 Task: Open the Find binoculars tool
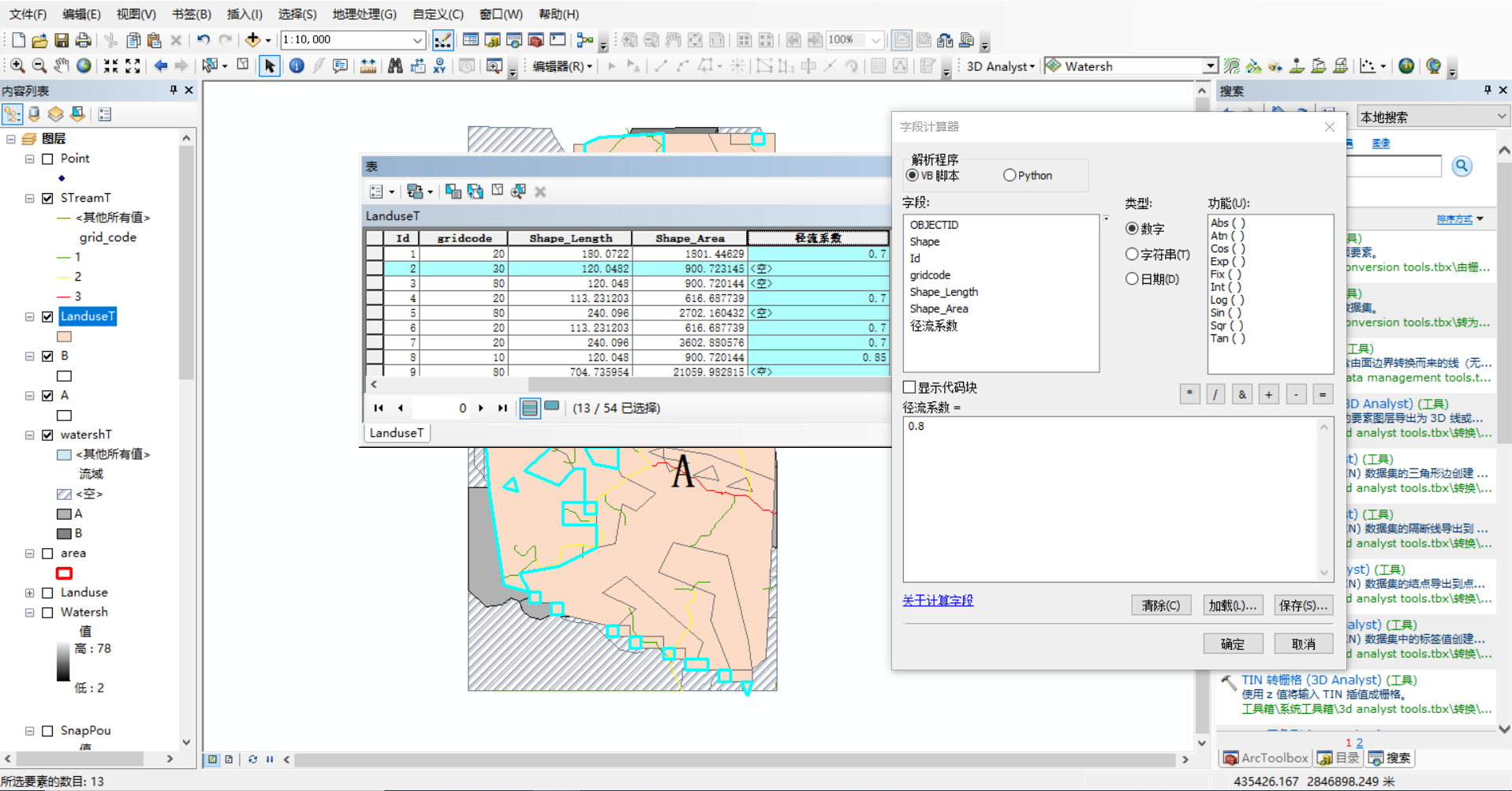point(395,66)
